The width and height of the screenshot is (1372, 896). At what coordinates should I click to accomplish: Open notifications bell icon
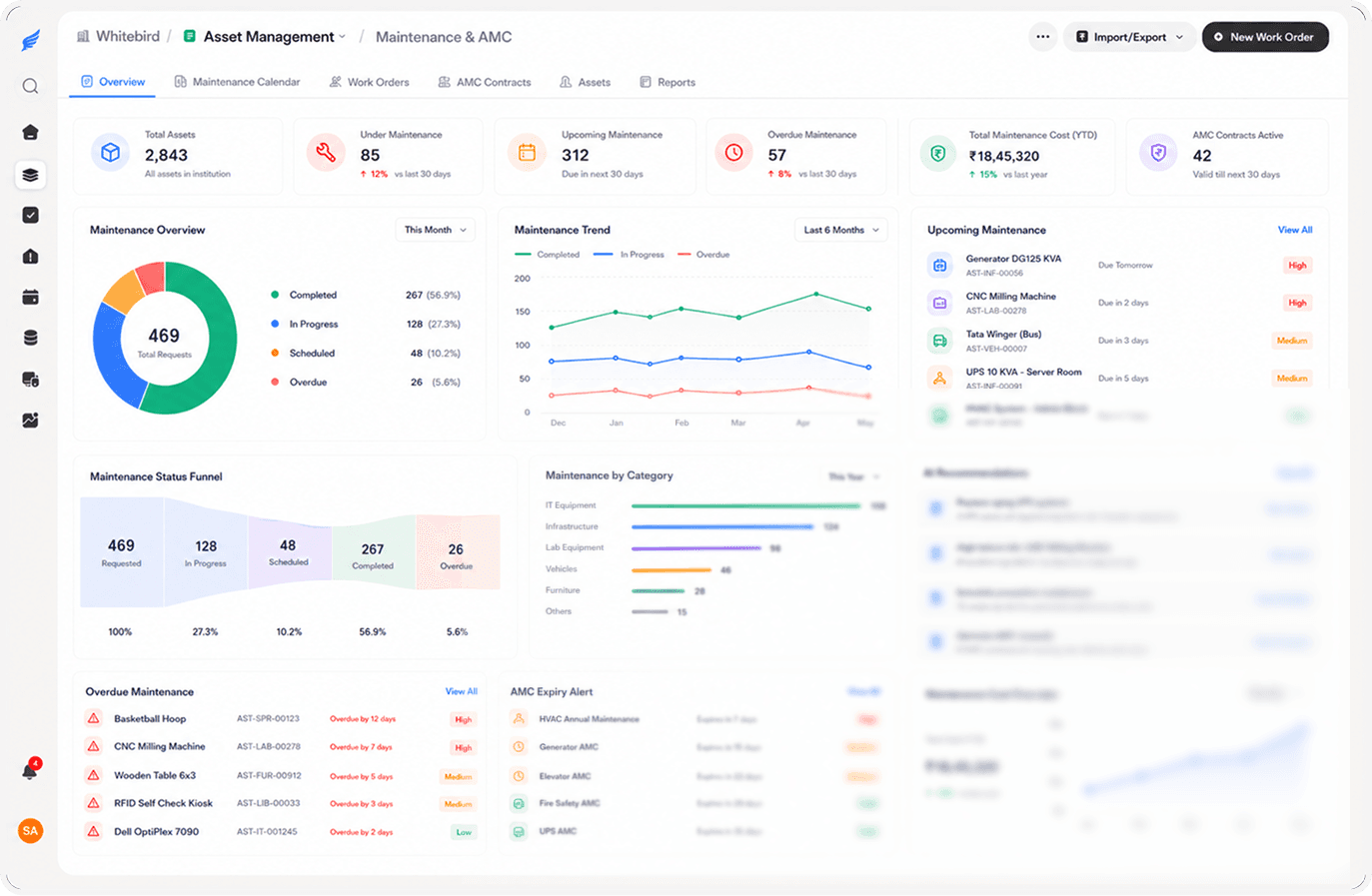31,770
